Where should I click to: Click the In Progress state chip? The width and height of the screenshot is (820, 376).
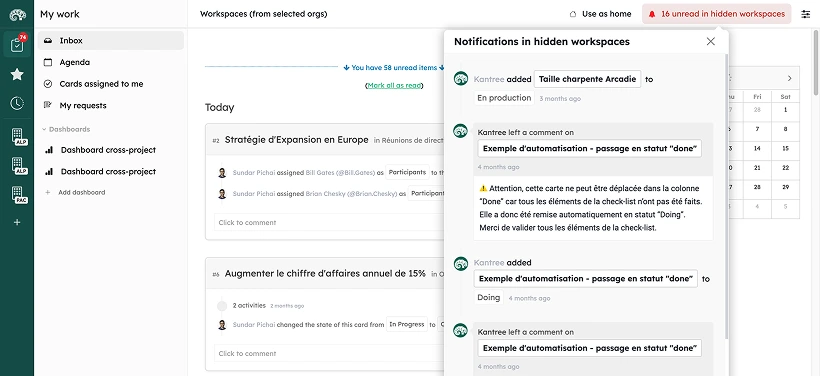pos(407,325)
